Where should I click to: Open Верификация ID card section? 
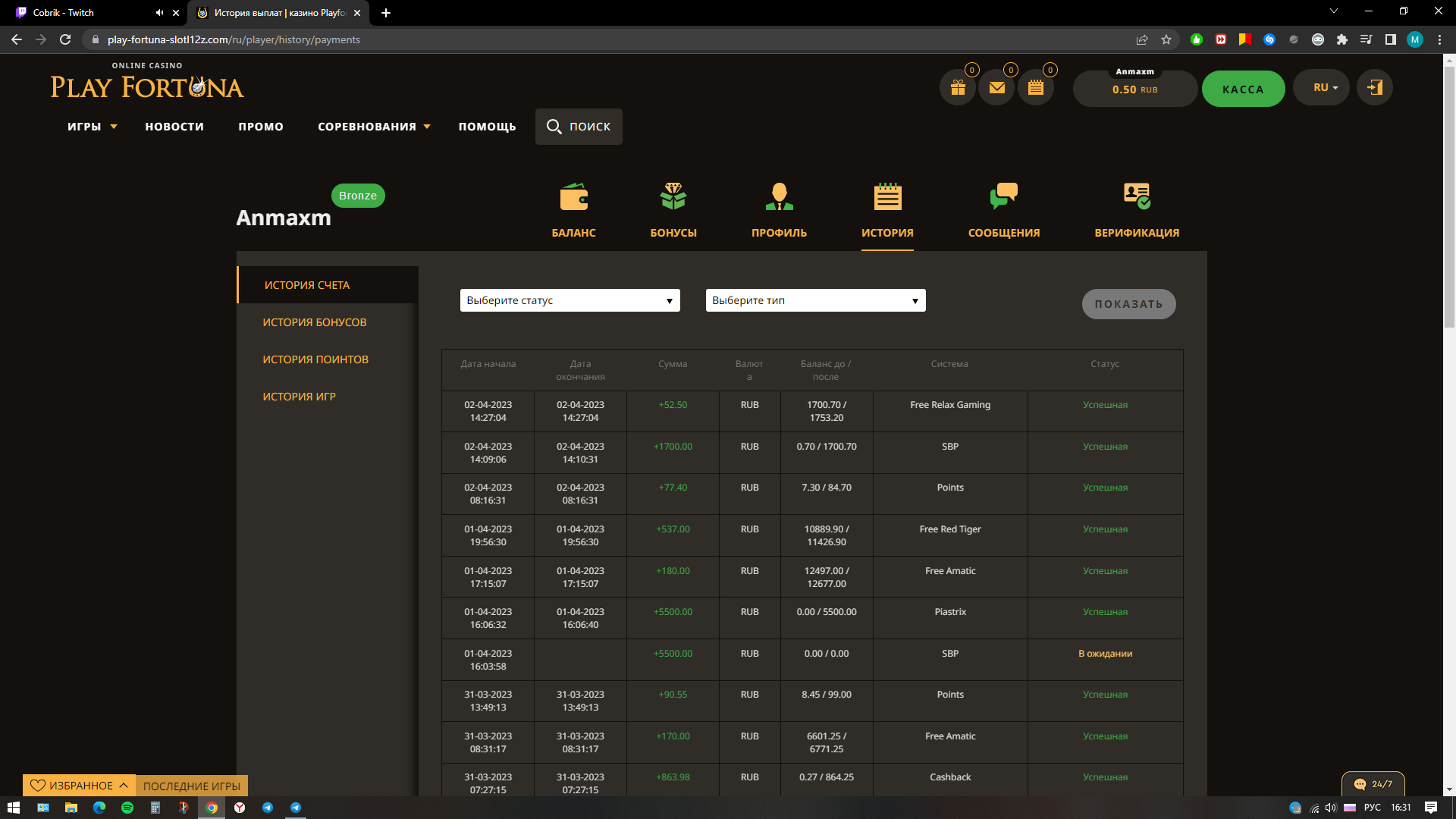click(x=1136, y=210)
